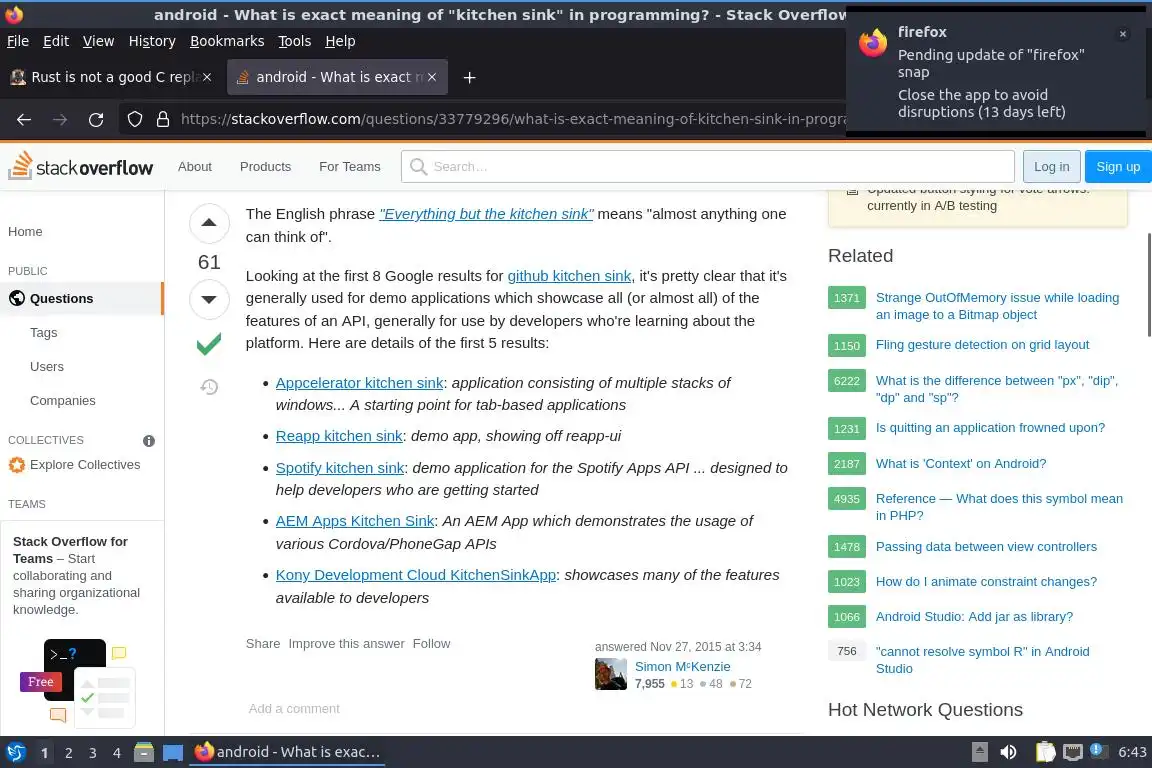
Task: Open the 'Everything but the kitchen sink' link
Action: click(486, 214)
